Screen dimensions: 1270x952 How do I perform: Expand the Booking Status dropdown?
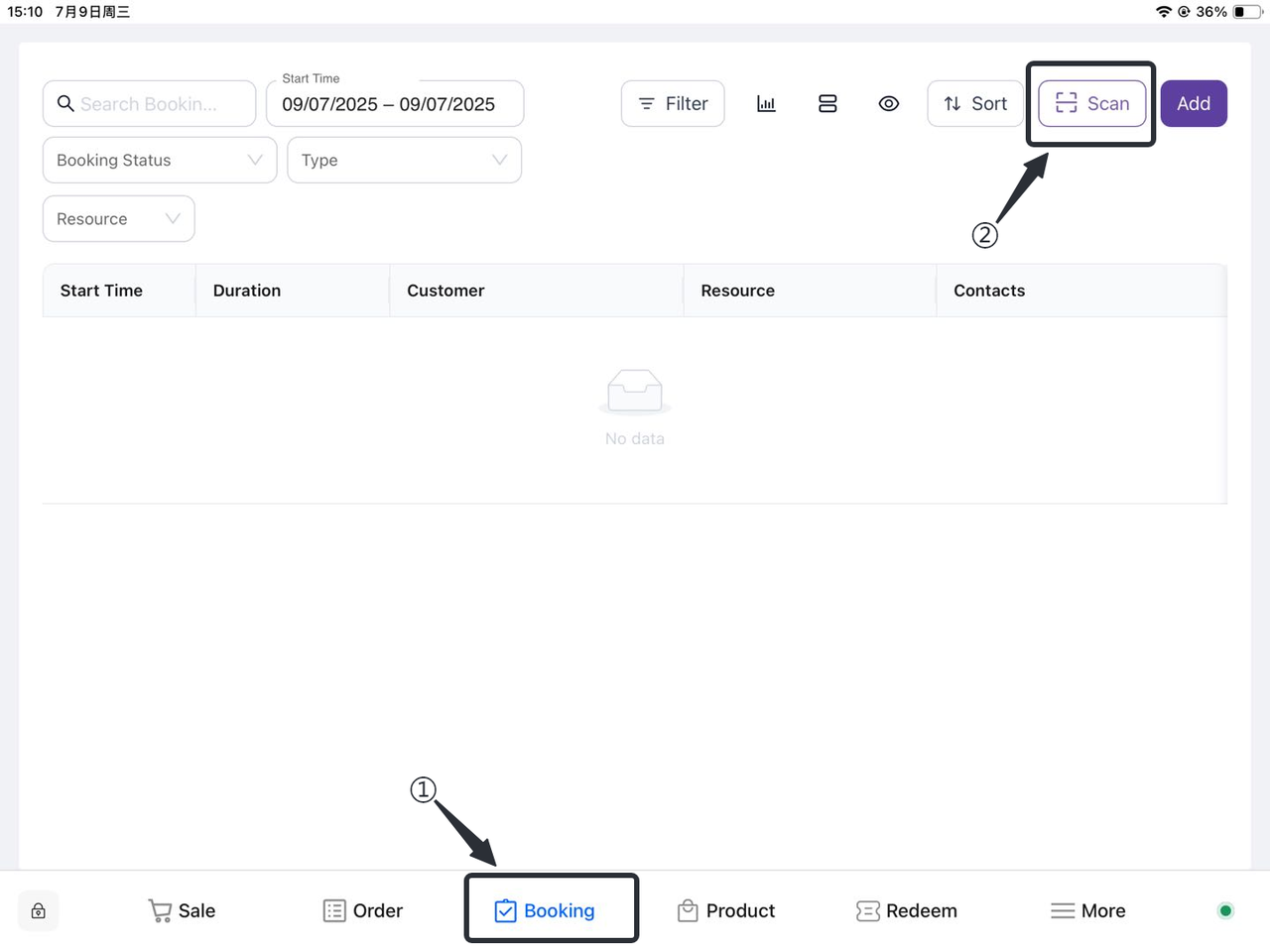pyautogui.click(x=160, y=161)
